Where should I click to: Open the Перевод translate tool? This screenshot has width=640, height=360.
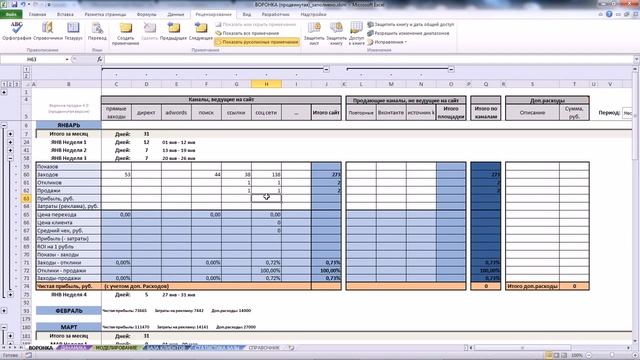click(x=97, y=31)
